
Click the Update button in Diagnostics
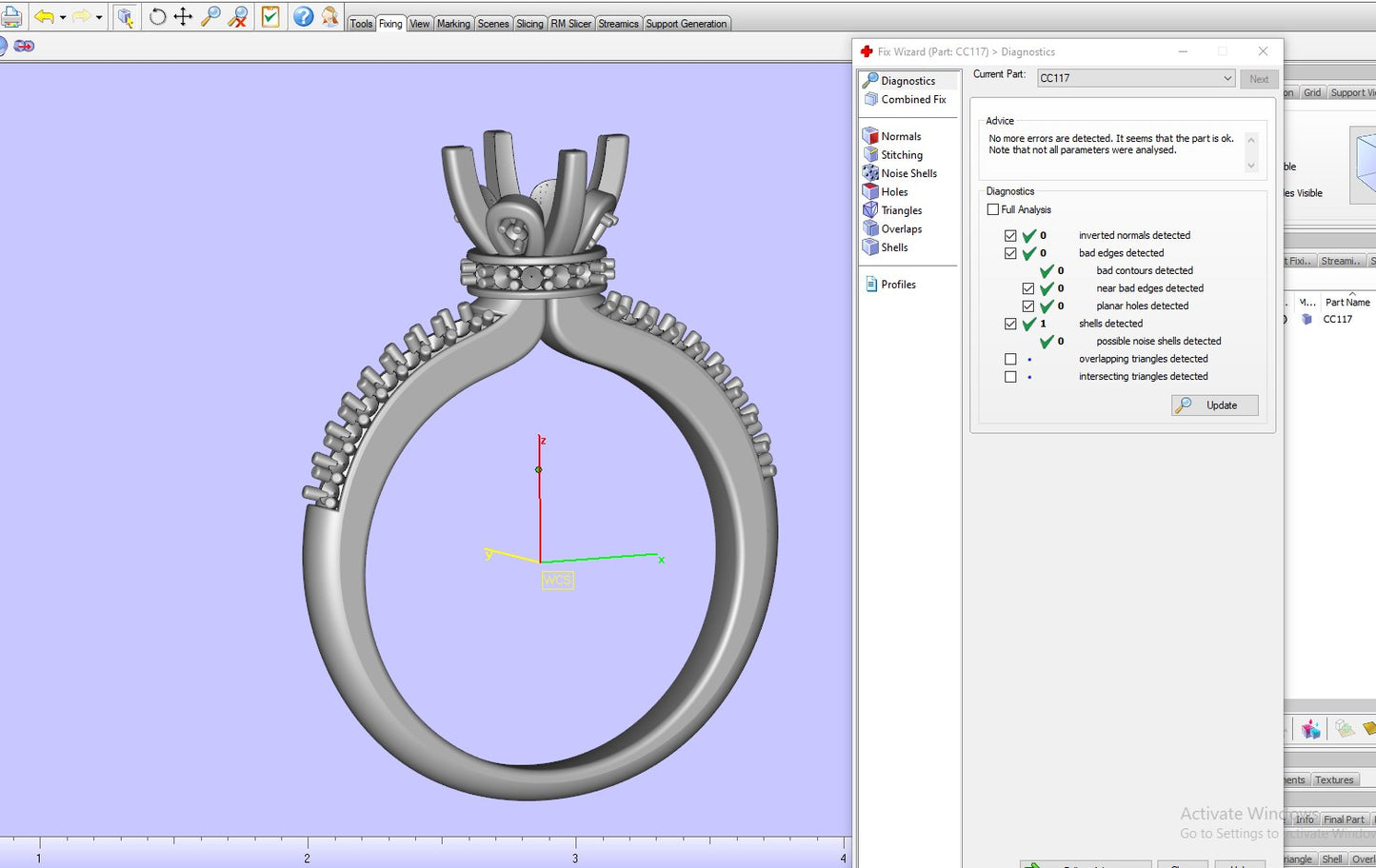pos(1214,405)
